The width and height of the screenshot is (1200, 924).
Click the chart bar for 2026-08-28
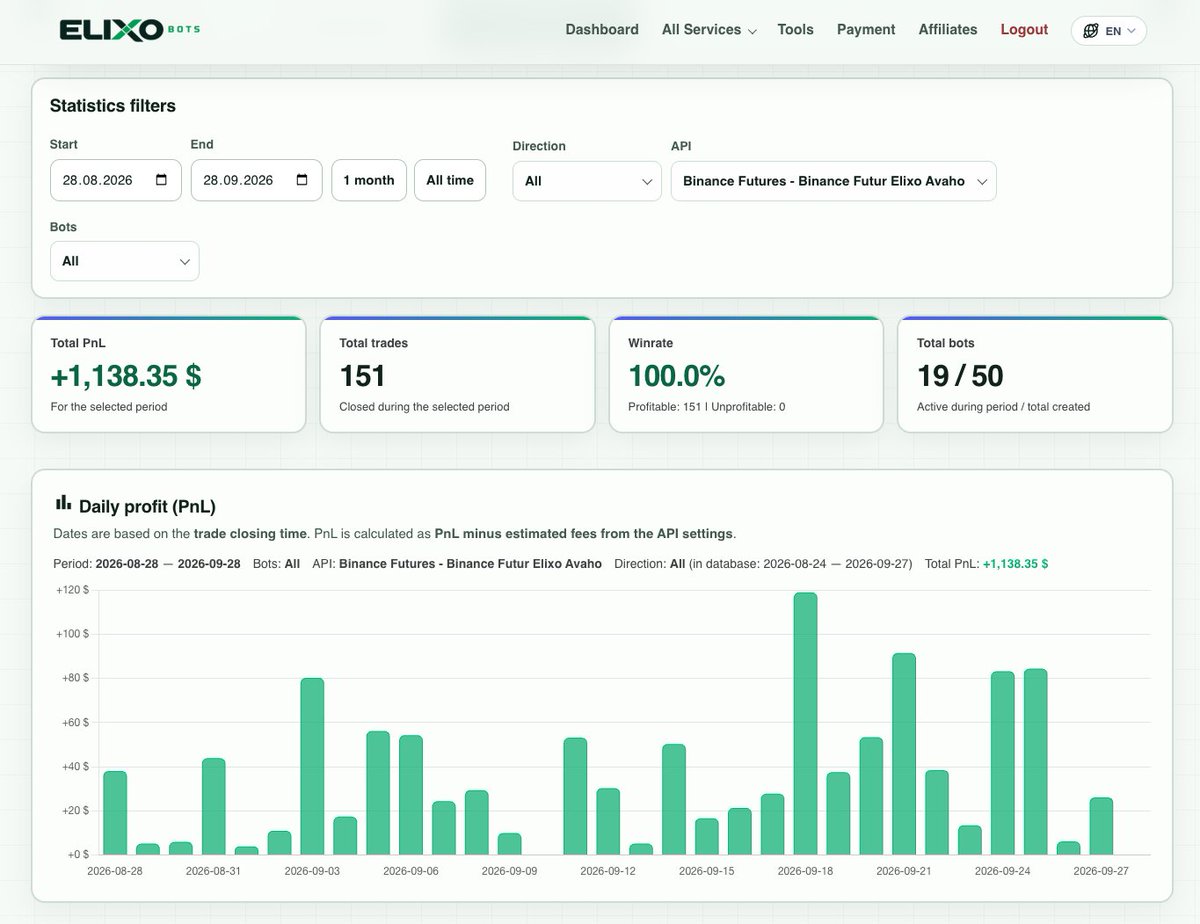[115, 813]
